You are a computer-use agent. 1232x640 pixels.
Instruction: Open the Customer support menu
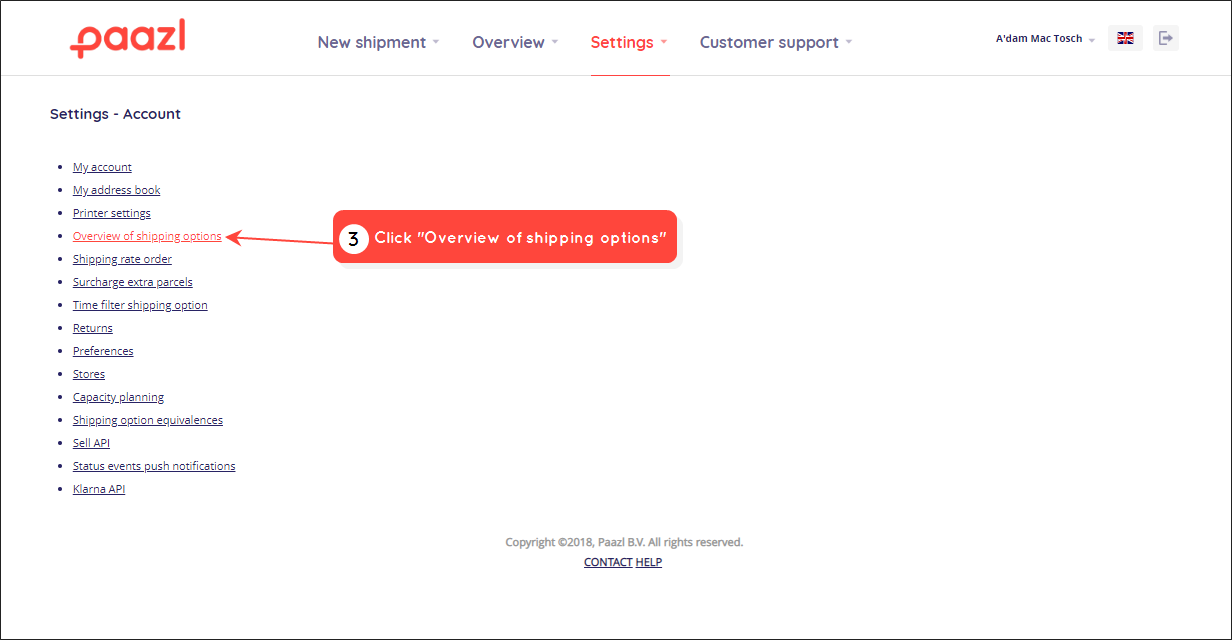click(x=776, y=42)
